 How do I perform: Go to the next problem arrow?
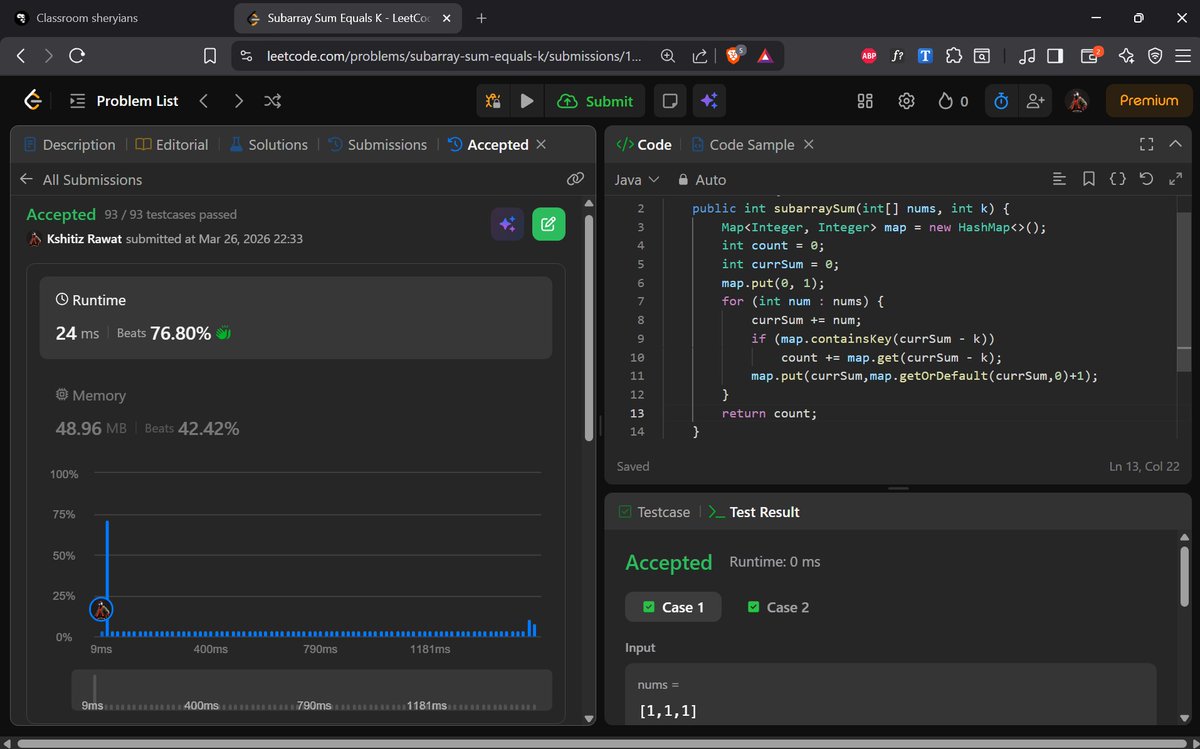[238, 101]
